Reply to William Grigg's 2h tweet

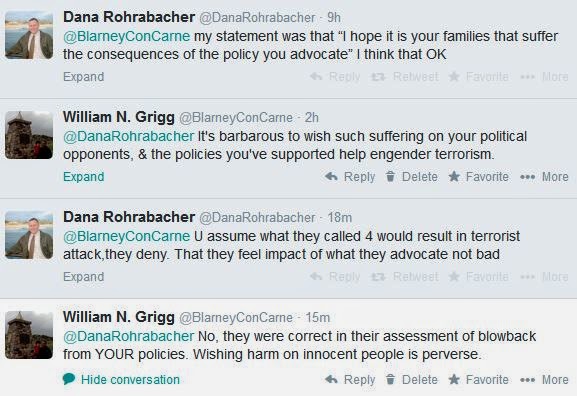pos(350,177)
